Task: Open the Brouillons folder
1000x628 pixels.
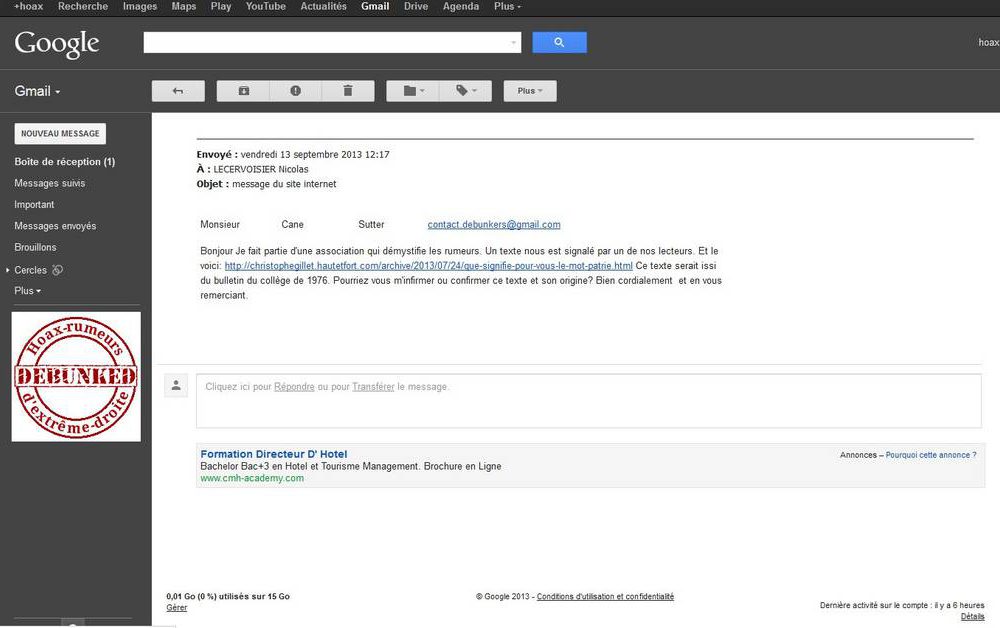Action: [35, 247]
